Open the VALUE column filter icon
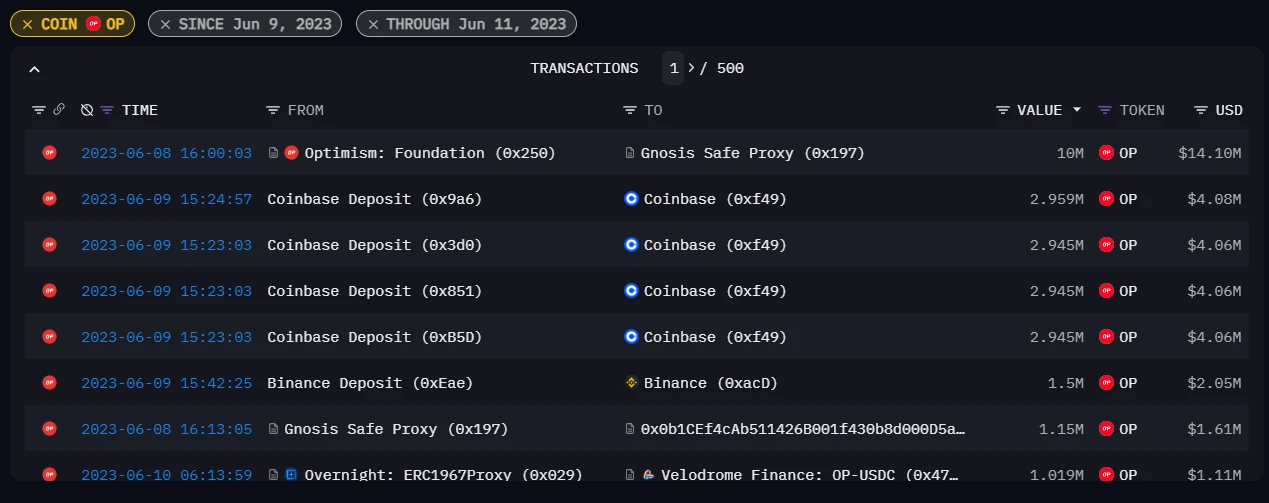 1003,110
